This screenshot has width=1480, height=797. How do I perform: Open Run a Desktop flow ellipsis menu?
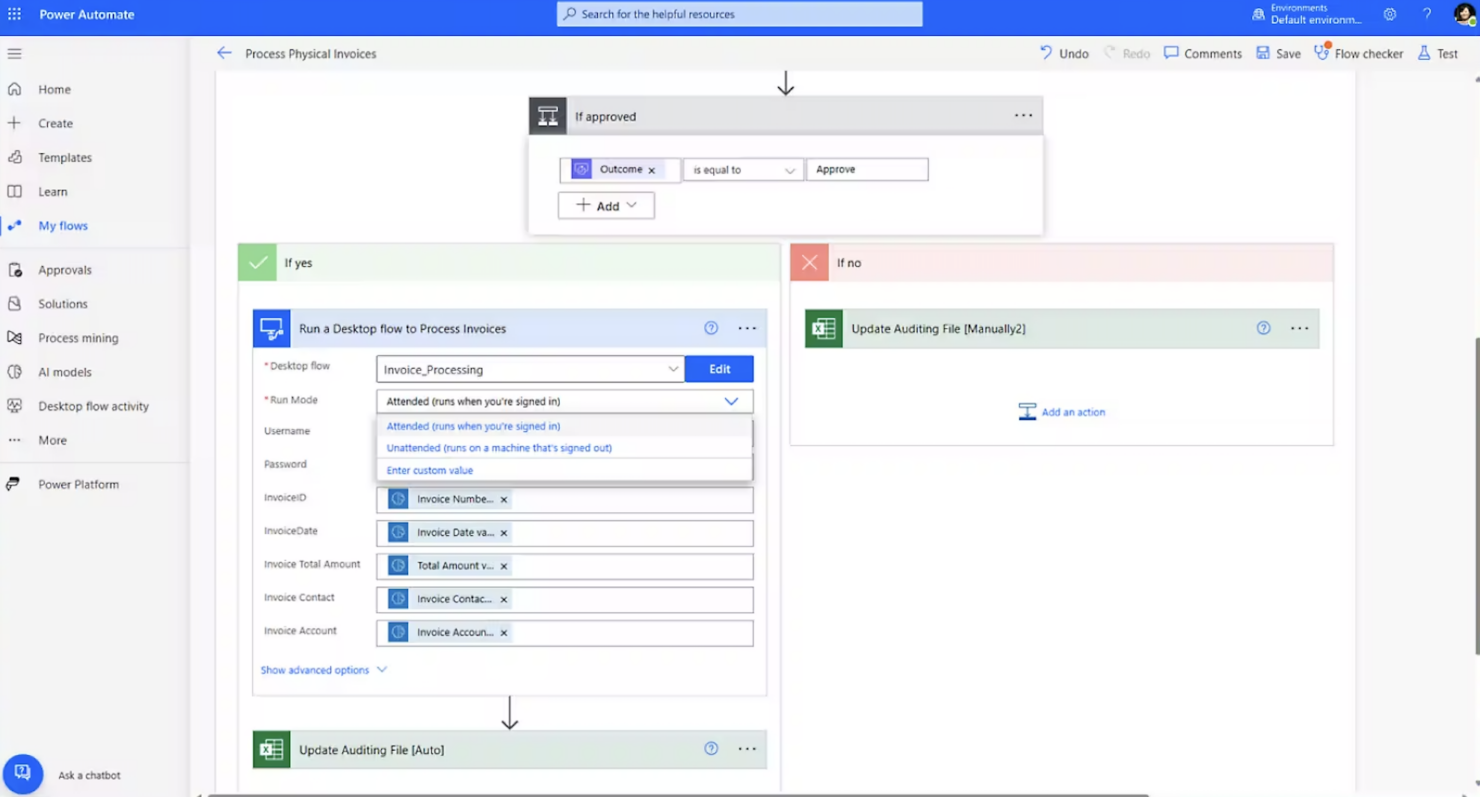pos(747,328)
